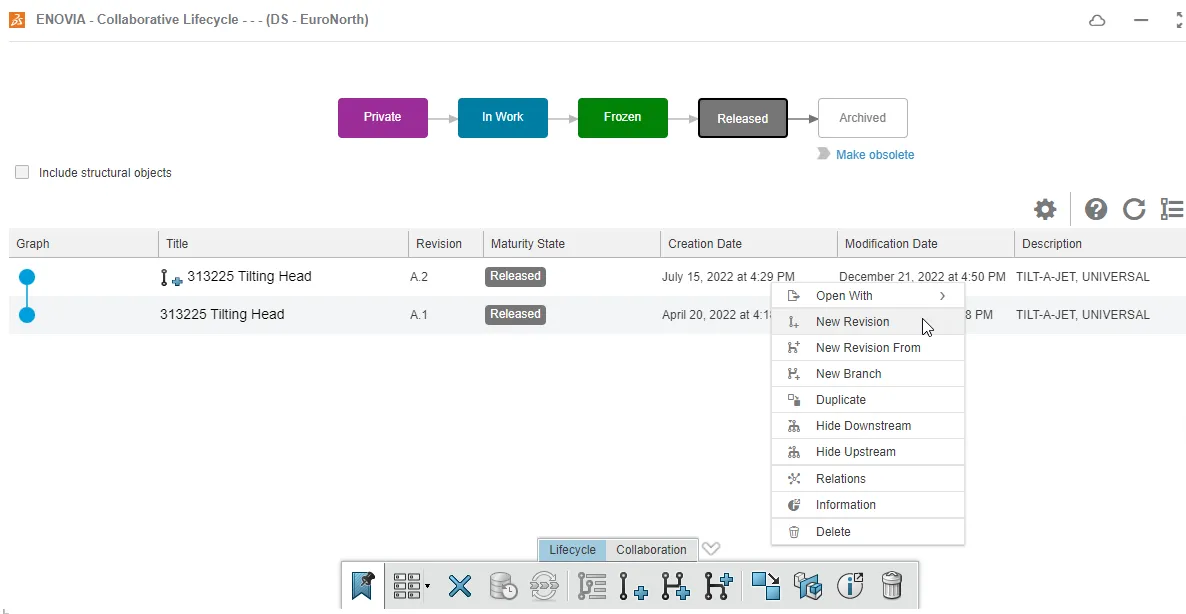
Task: Click the Add Revision icon in bottom toolbar
Action: [x=632, y=586]
